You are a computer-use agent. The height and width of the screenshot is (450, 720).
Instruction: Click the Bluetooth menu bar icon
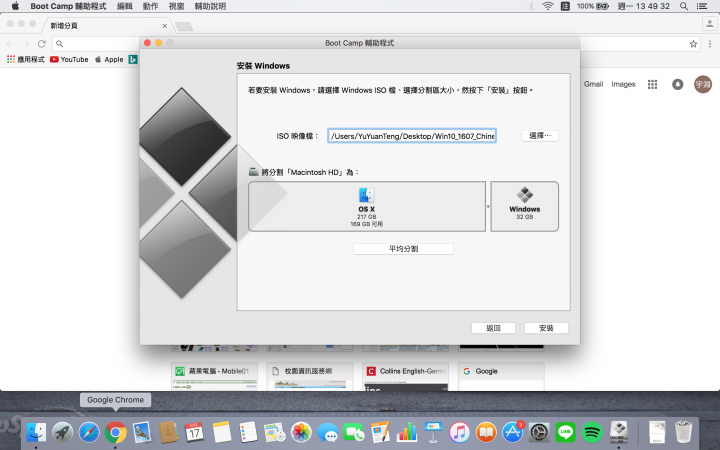pyautogui.click(x=531, y=6)
